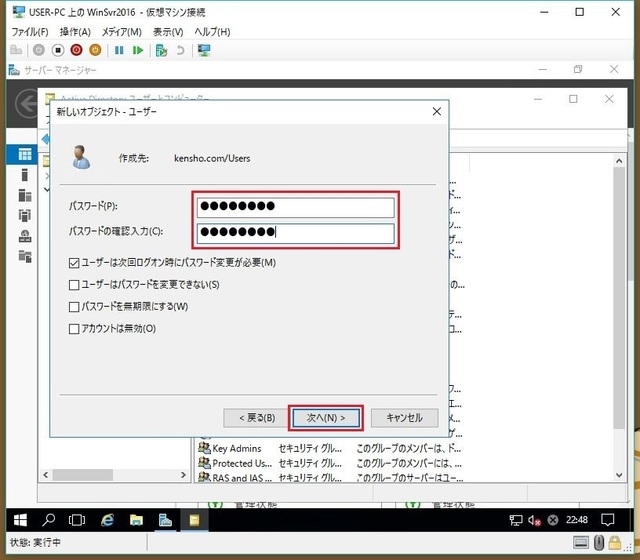640x560 pixels.
Task: Open the Windows Start menu
Action: point(17,520)
